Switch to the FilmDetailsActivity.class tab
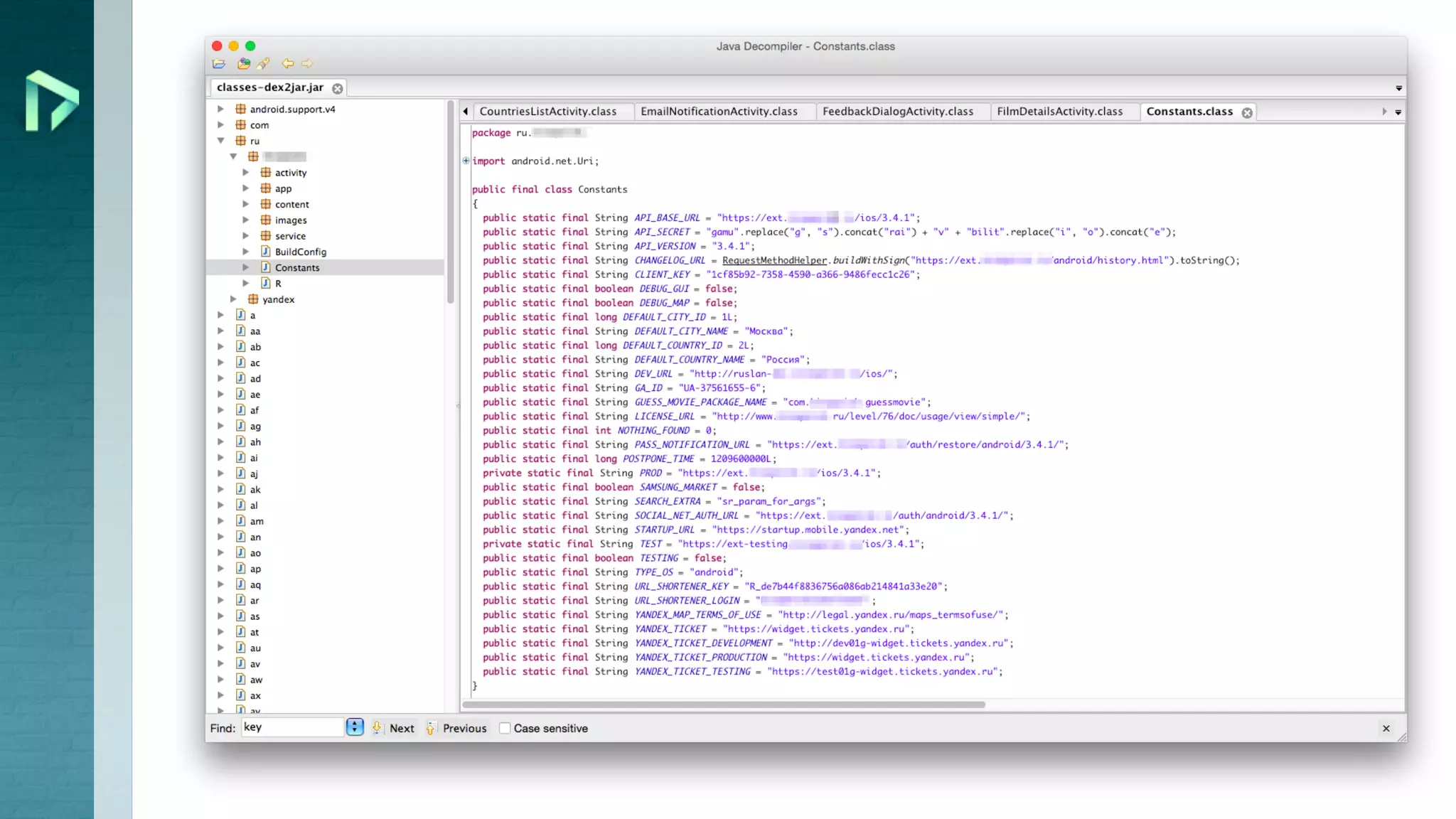1456x819 pixels. pos(1059,112)
